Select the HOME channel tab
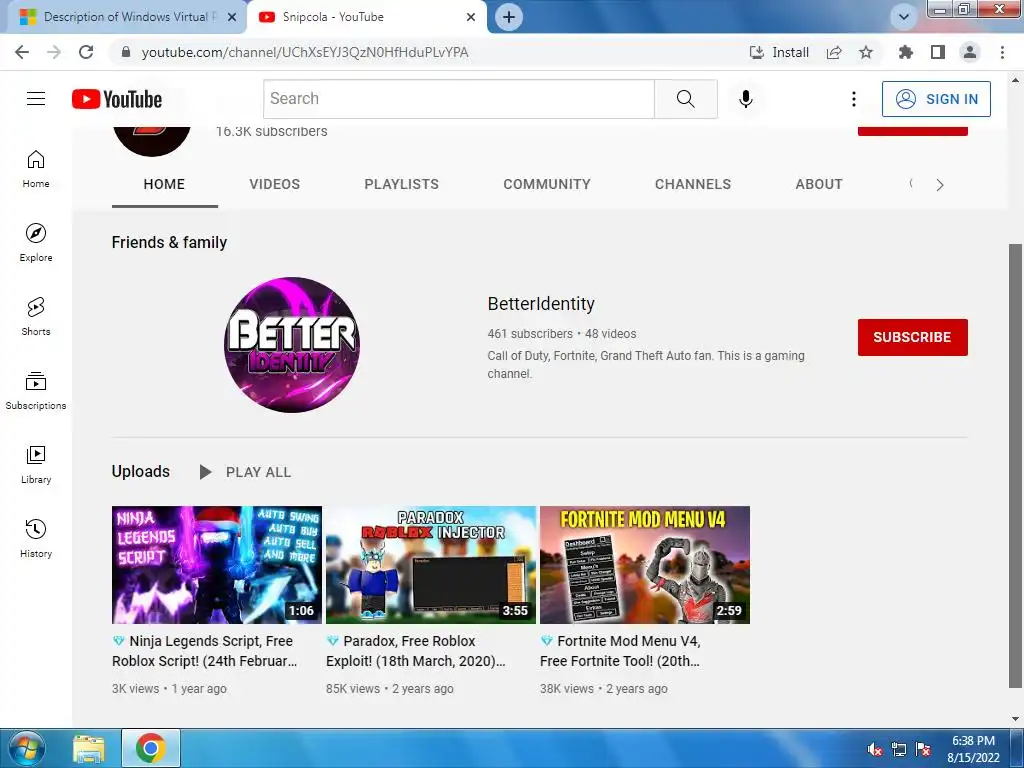Image resolution: width=1024 pixels, height=768 pixels. (164, 184)
